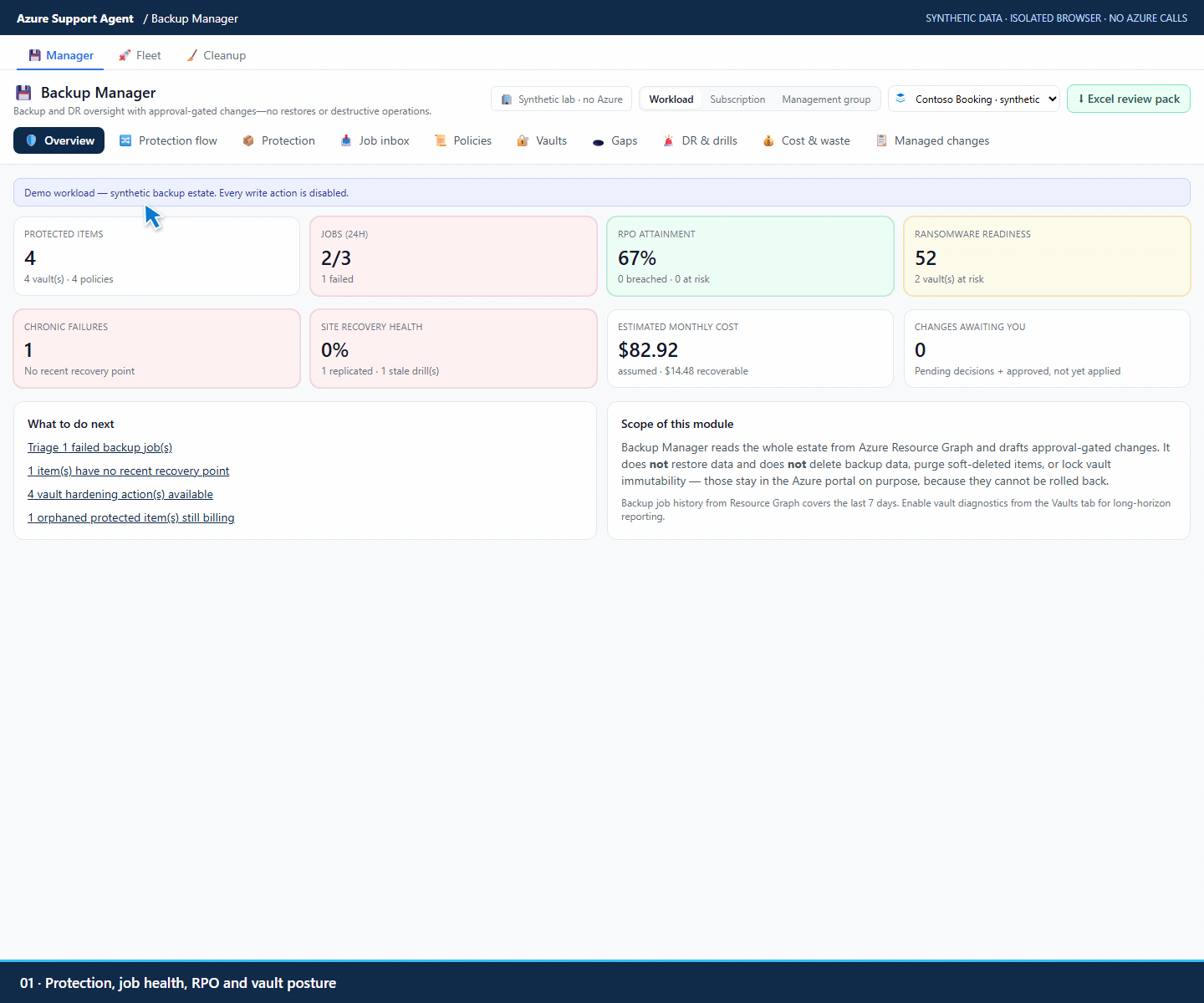Click the Protection package box icon
The width and height of the screenshot is (1204, 1003).
(x=248, y=140)
